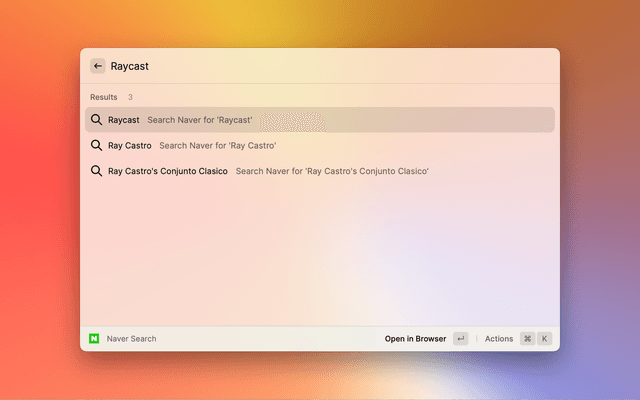This screenshot has height=400, width=640.
Task: Click the magnifier icon beside the 'Raycast' result
Action: 97,120
